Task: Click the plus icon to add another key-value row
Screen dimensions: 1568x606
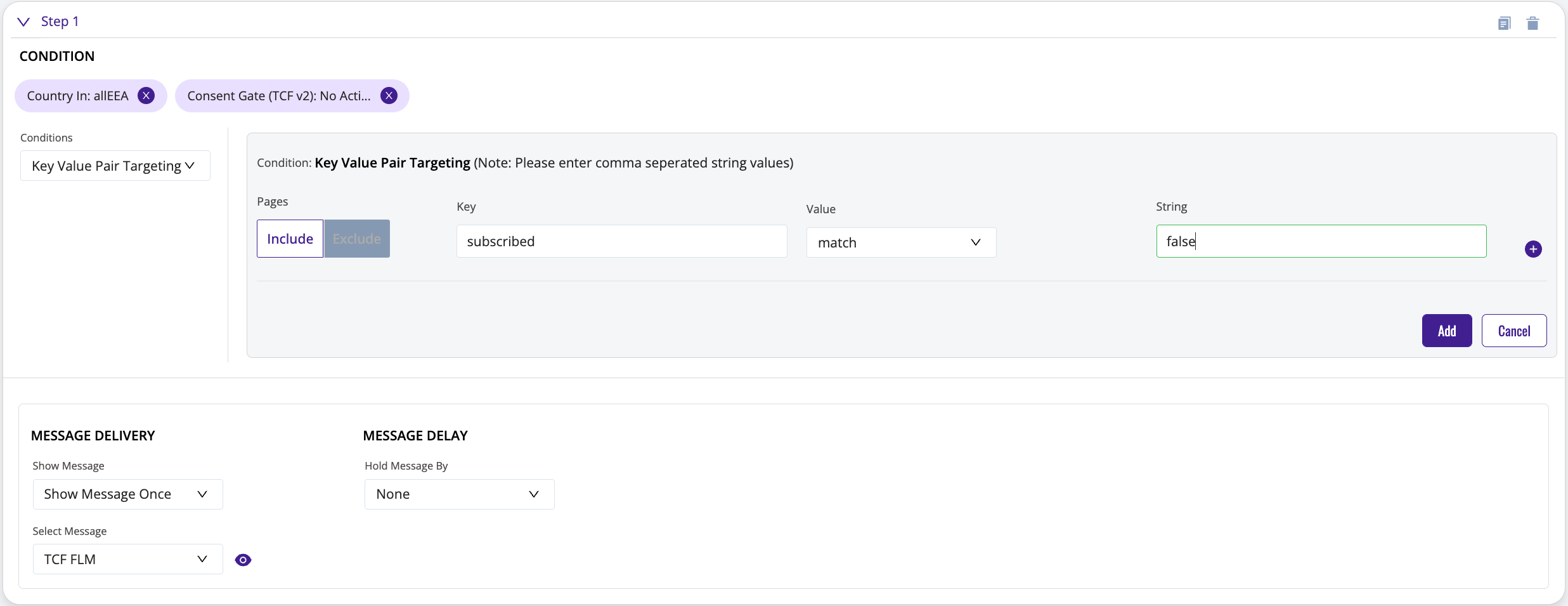Action: tap(1534, 248)
